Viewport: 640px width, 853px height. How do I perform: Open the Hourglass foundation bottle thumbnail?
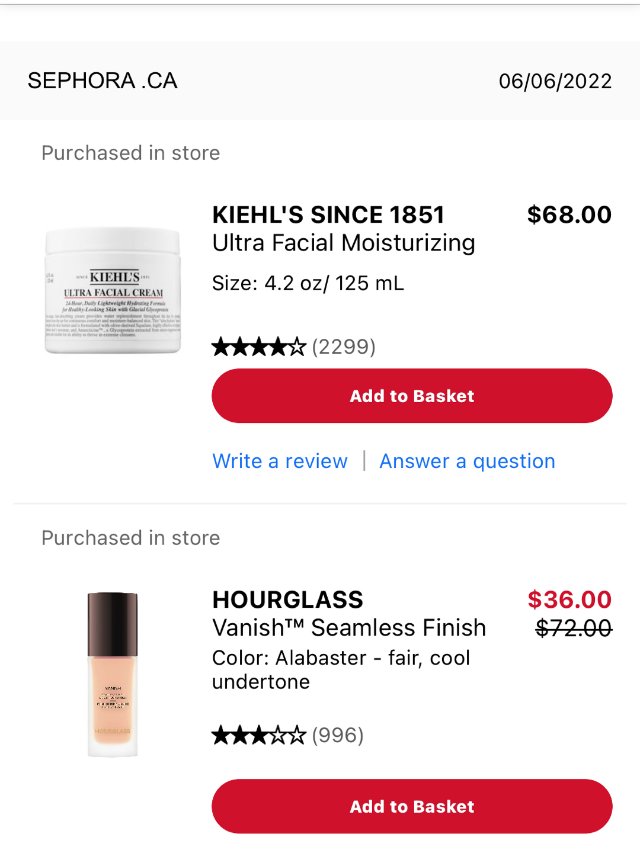tap(112, 672)
